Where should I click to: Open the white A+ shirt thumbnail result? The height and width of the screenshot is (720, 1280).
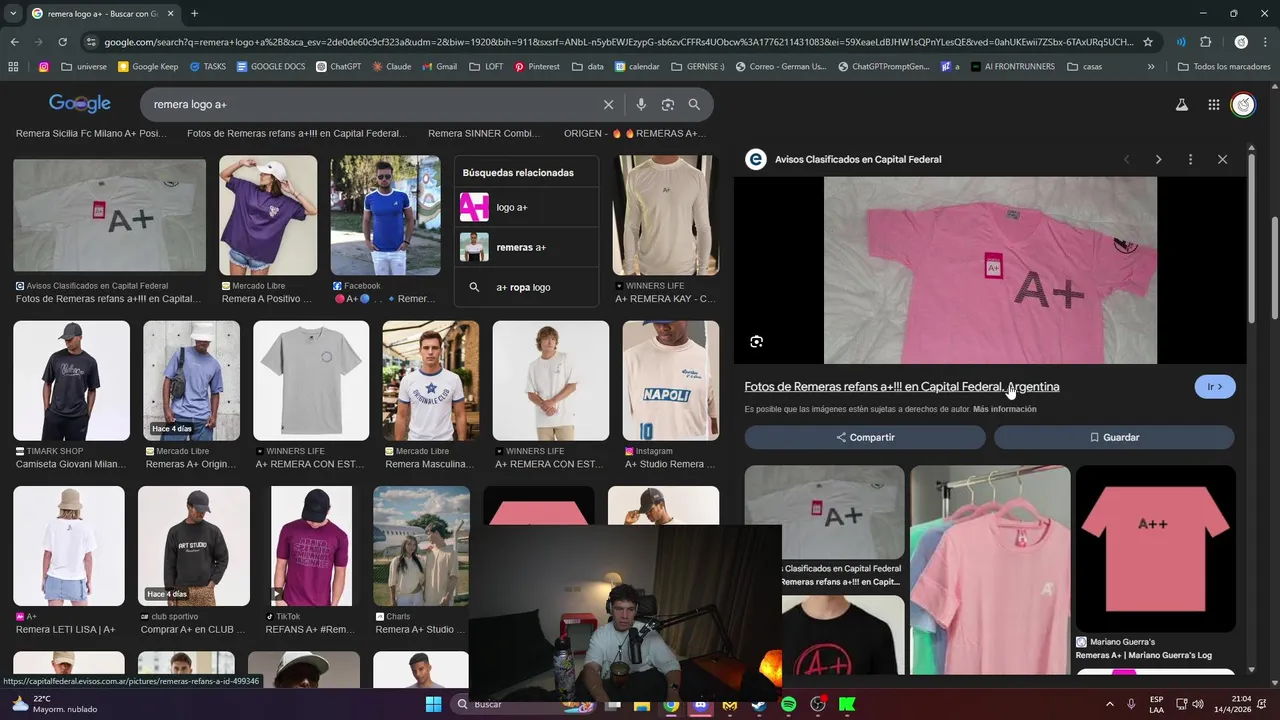tap(109, 215)
